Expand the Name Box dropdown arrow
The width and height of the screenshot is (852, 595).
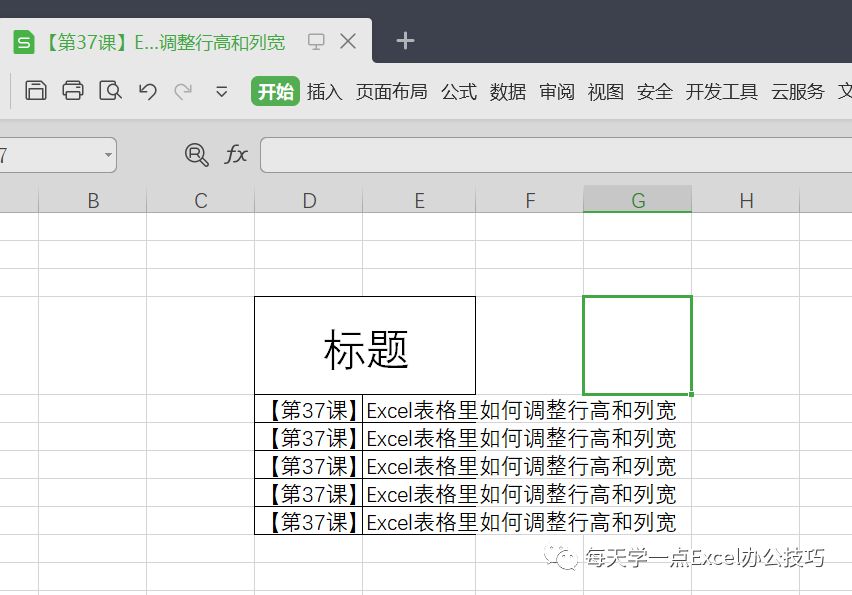pyautogui.click(x=108, y=155)
